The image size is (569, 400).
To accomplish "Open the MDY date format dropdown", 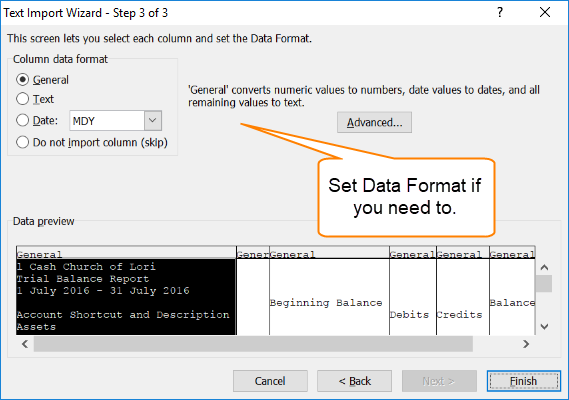I will [x=153, y=121].
